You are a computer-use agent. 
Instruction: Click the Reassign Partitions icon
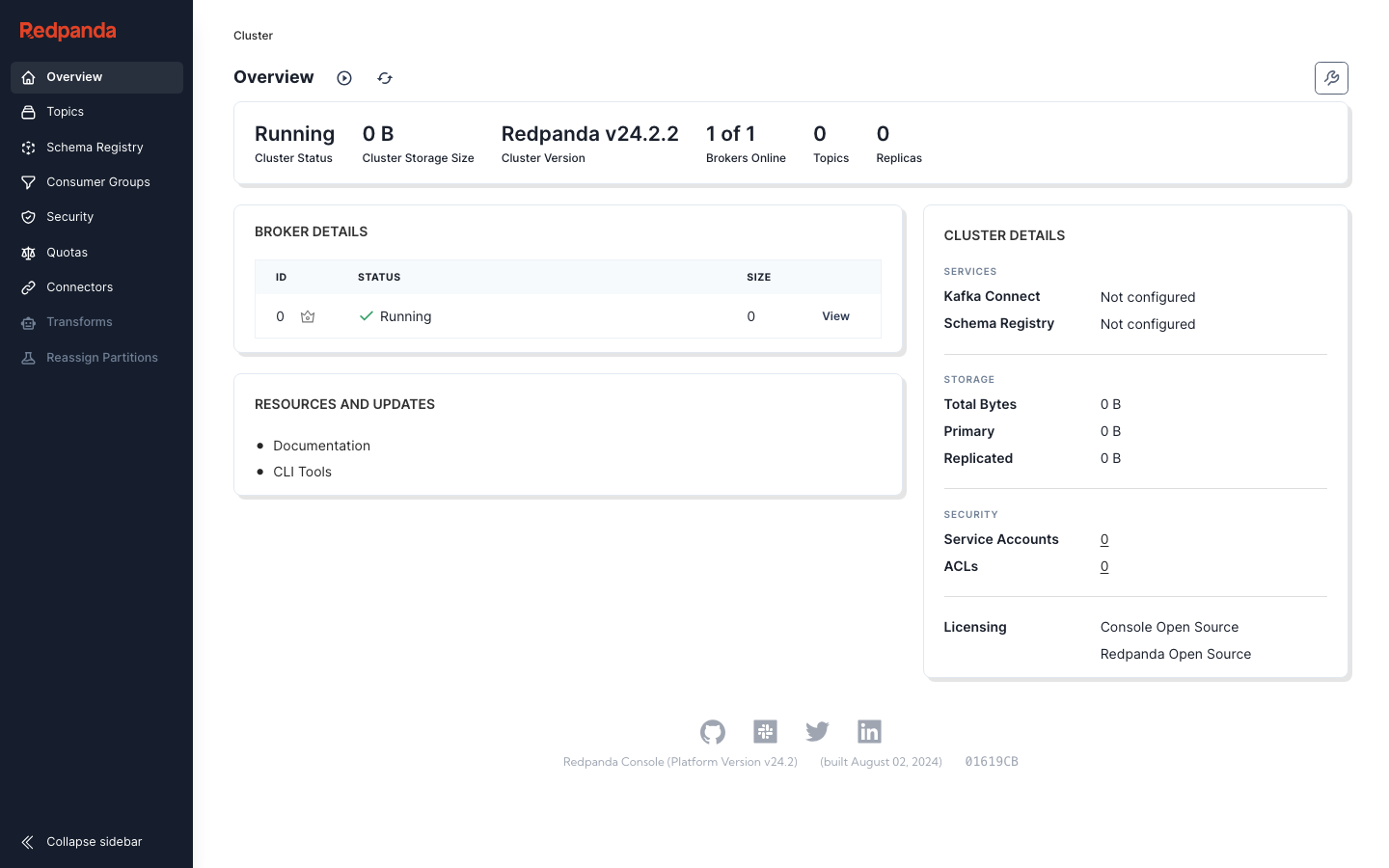click(x=29, y=358)
